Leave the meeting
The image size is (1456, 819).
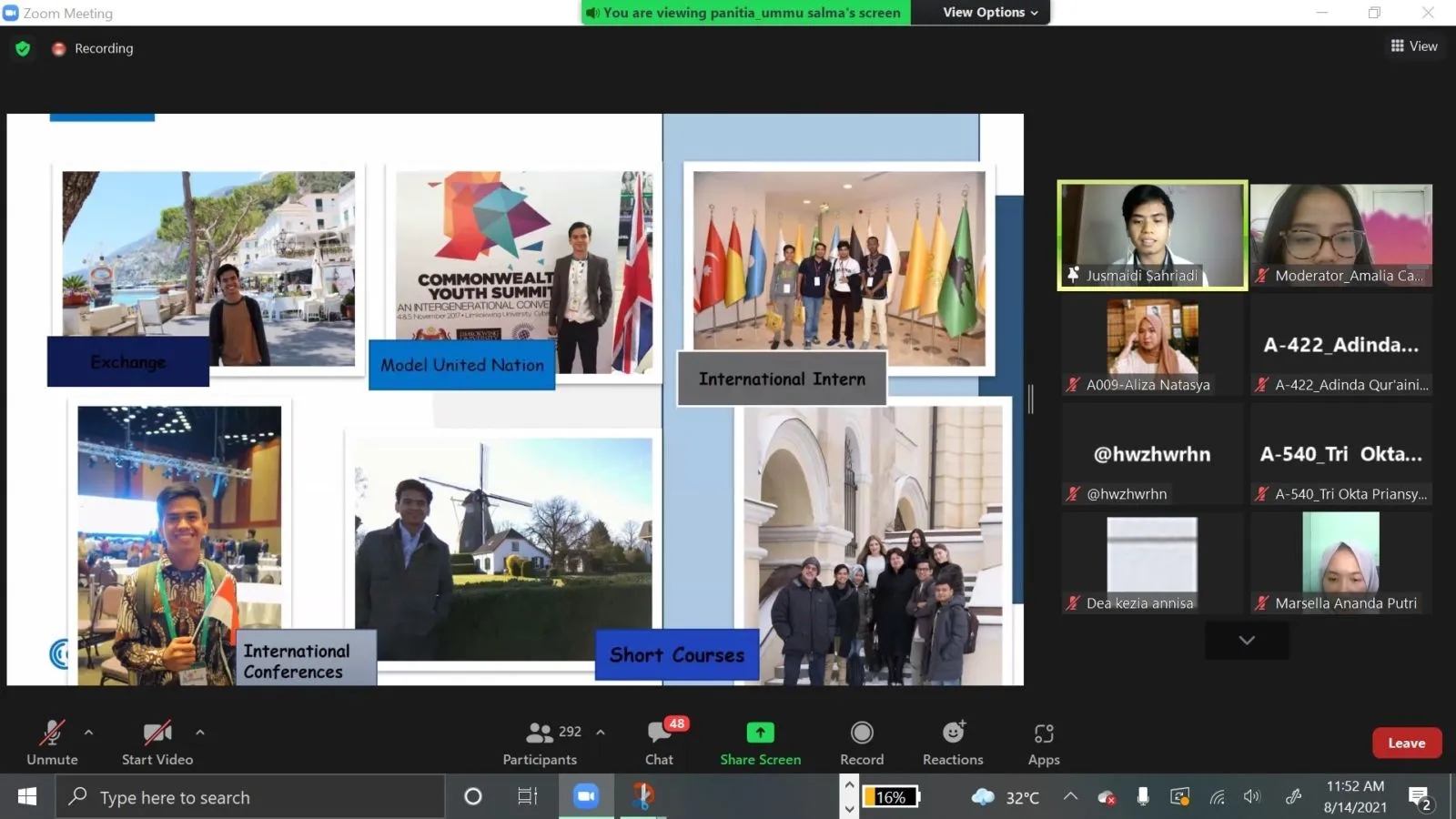pyautogui.click(x=1407, y=743)
